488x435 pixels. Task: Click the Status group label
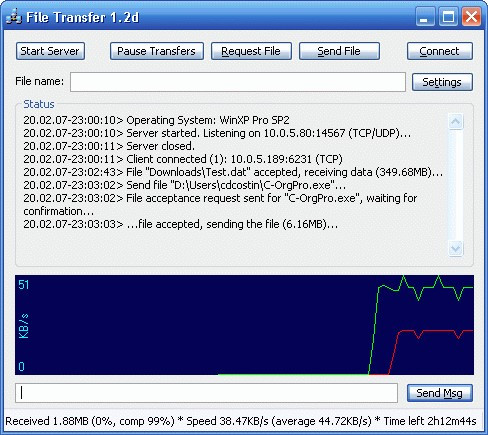pos(39,104)
